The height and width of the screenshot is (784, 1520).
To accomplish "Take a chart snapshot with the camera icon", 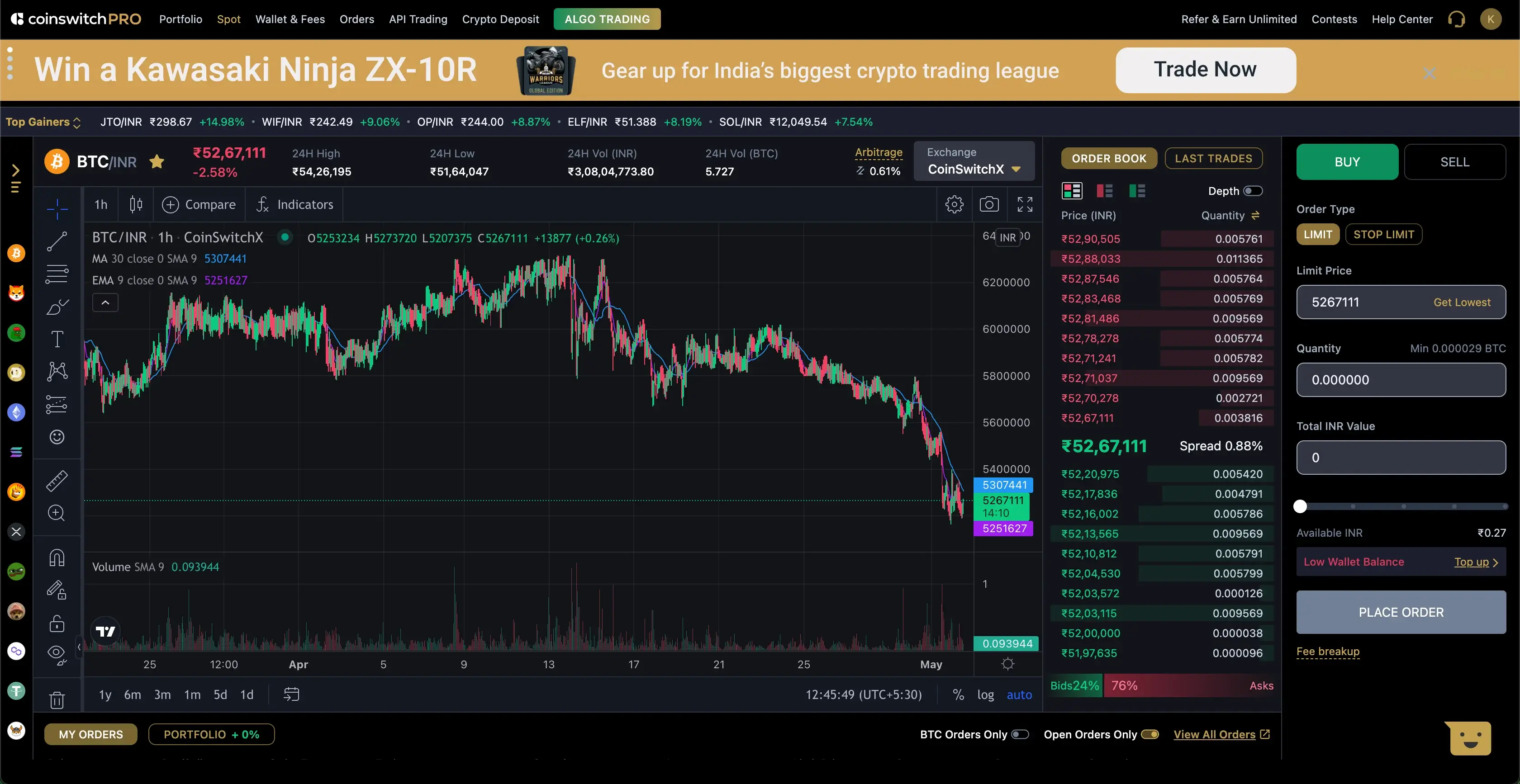I will [989, 203].
